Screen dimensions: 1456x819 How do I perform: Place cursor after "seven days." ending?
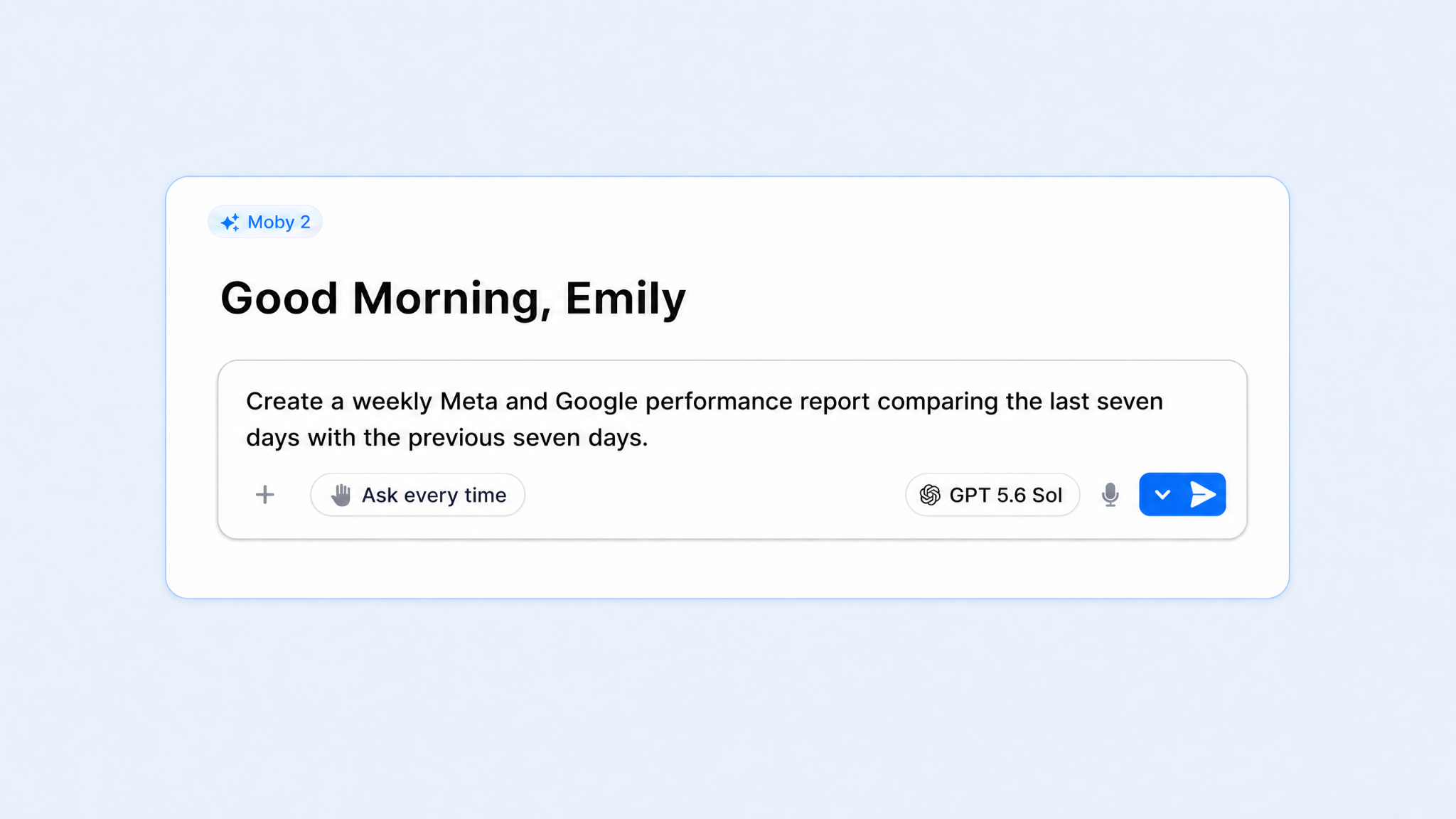650,438
